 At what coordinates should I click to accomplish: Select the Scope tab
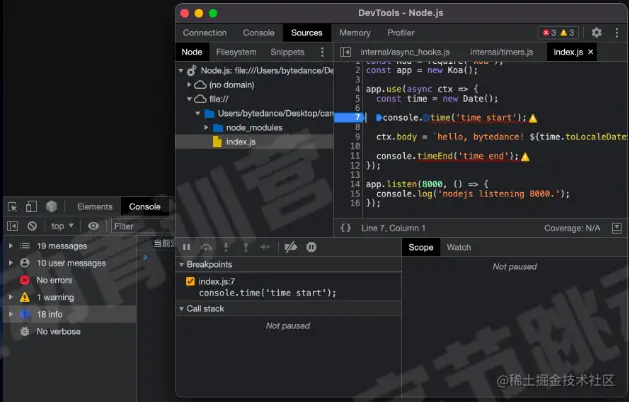420,247
